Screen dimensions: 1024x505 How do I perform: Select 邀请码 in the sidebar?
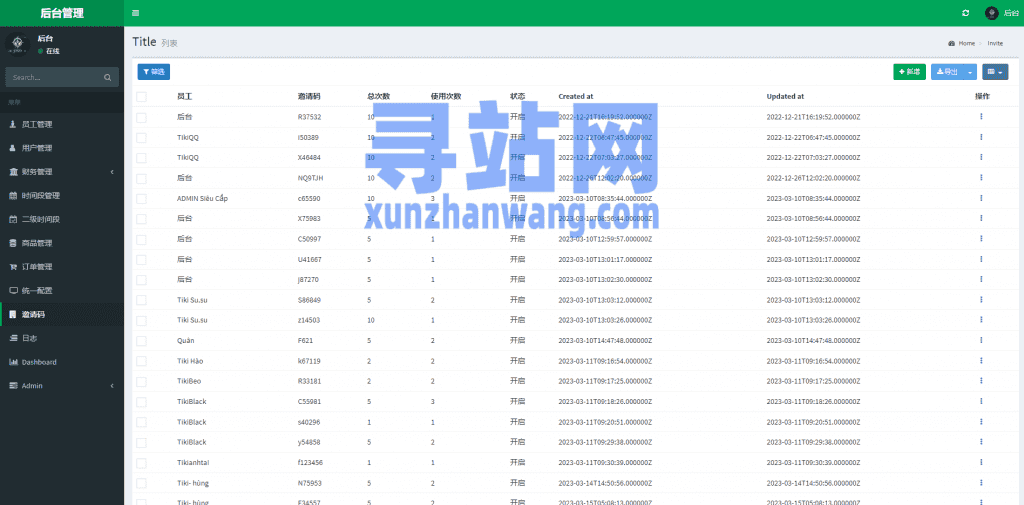[x=62, y=314]
